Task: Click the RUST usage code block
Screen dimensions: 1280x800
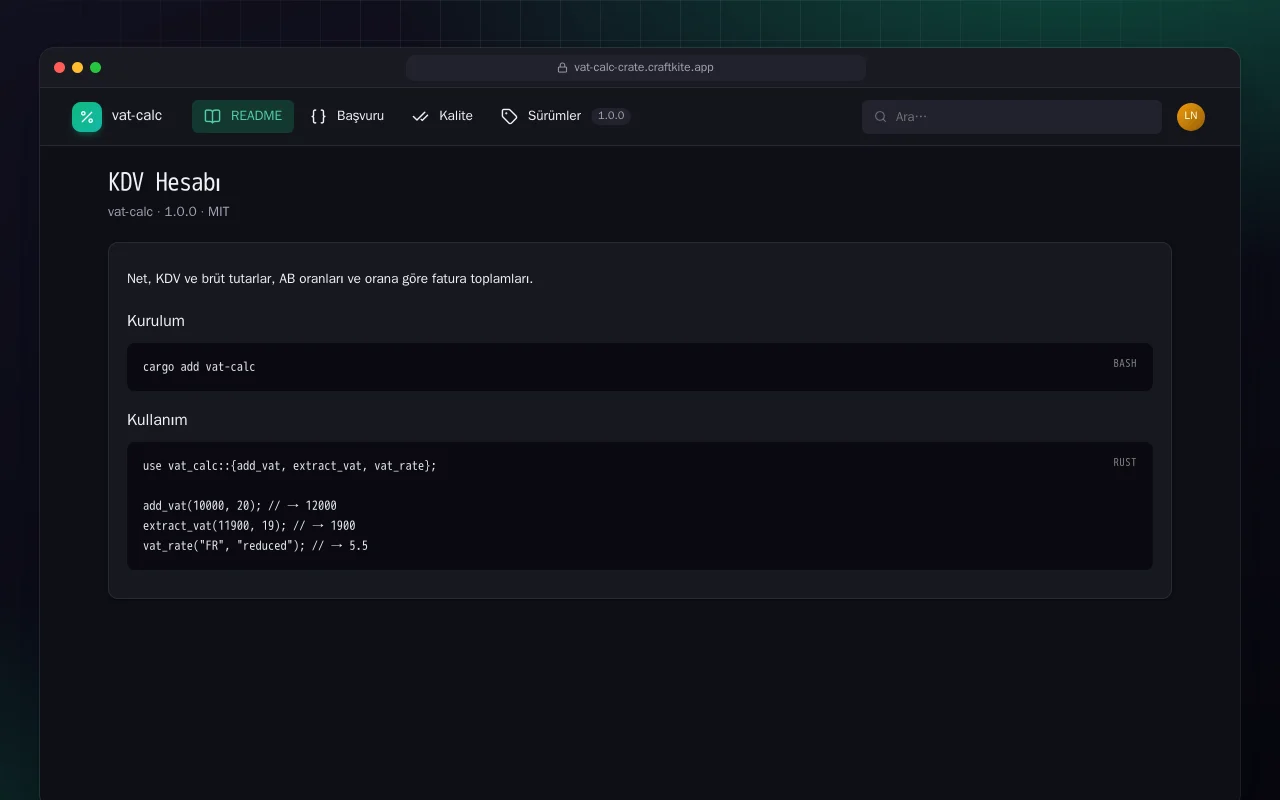Action: point(640,506)
